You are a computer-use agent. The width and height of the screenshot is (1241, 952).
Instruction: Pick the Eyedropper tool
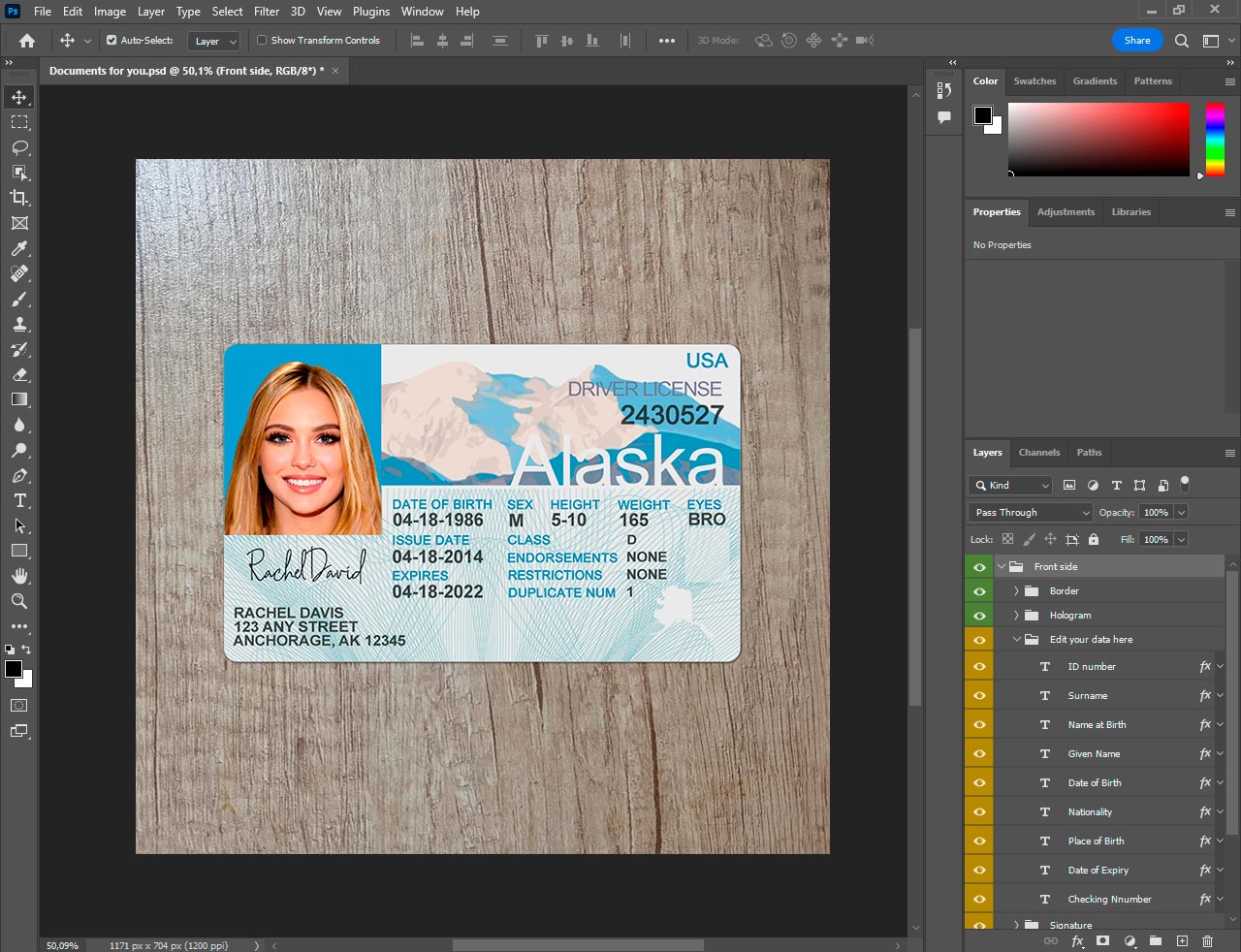(19, 248)
